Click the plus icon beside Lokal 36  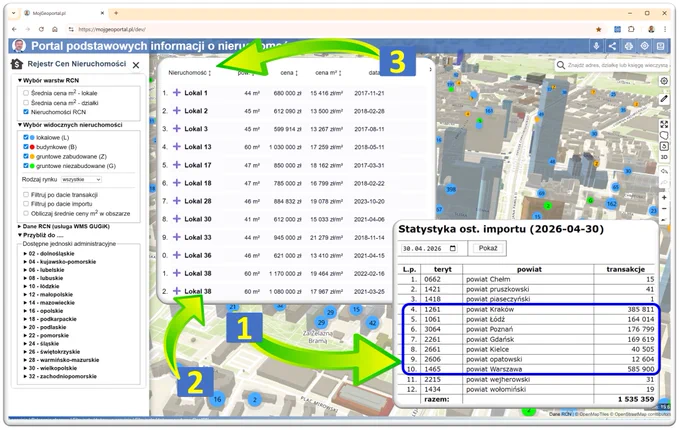tap(177, 255)
